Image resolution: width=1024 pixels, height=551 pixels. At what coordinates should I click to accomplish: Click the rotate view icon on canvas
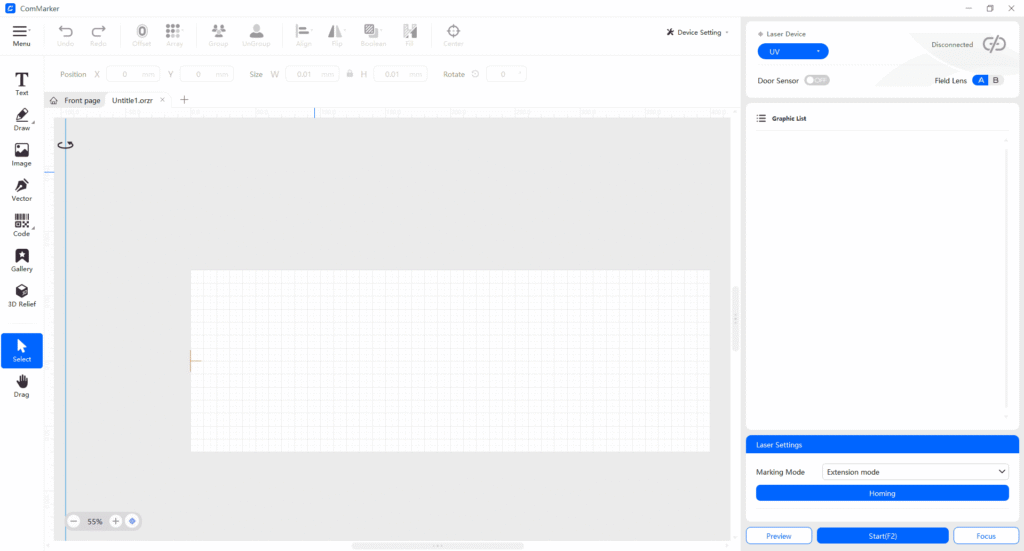(65, 145)
